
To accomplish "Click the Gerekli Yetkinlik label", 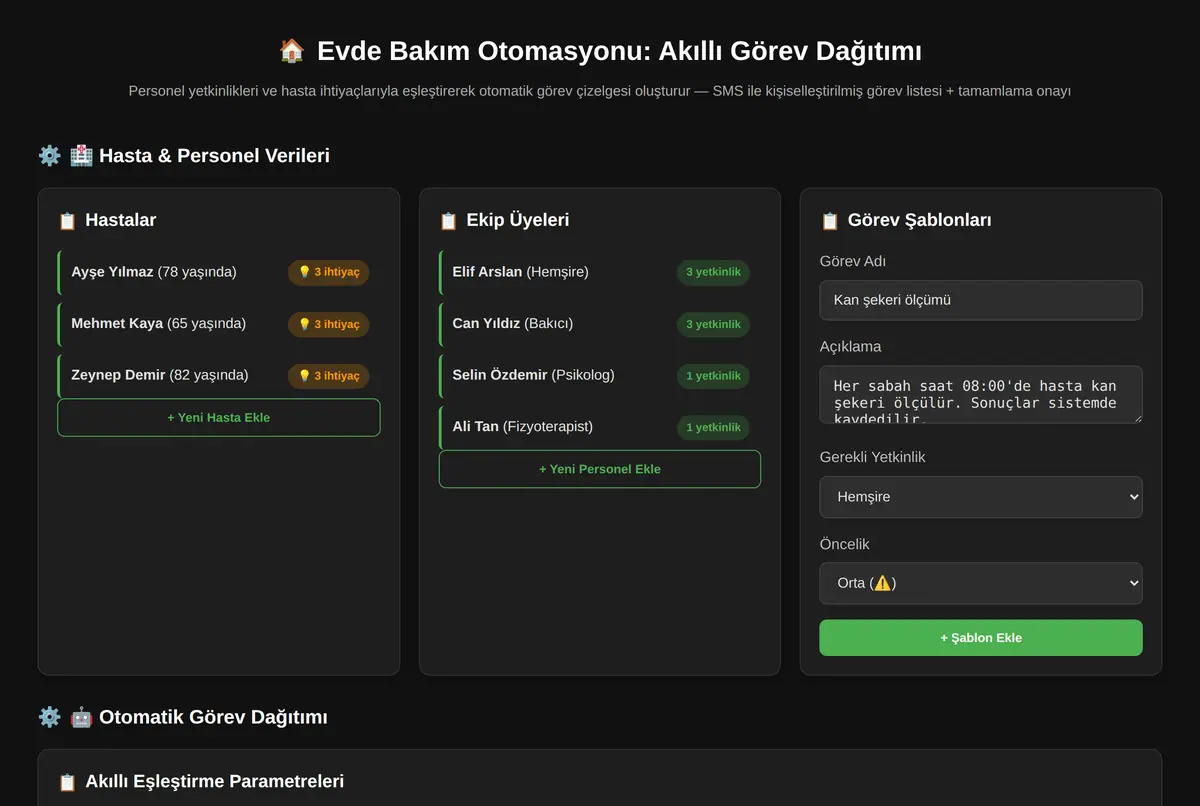I will (x=872, y=457).
